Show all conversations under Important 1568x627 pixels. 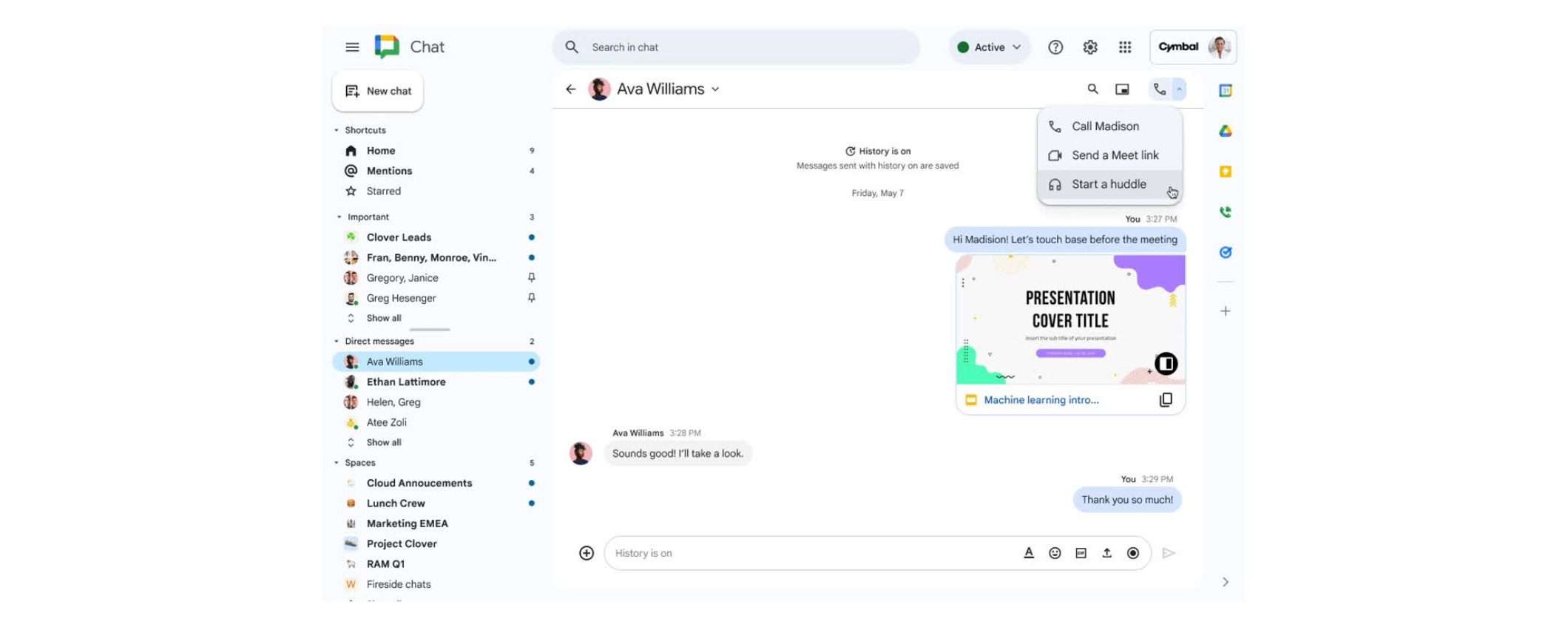pyautogui.click(x=384, y=319)
